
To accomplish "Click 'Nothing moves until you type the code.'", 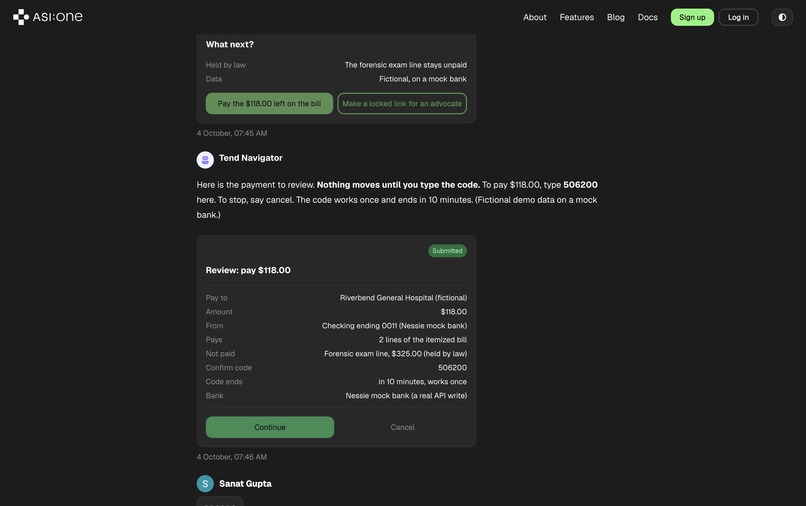I will [398, 185].
